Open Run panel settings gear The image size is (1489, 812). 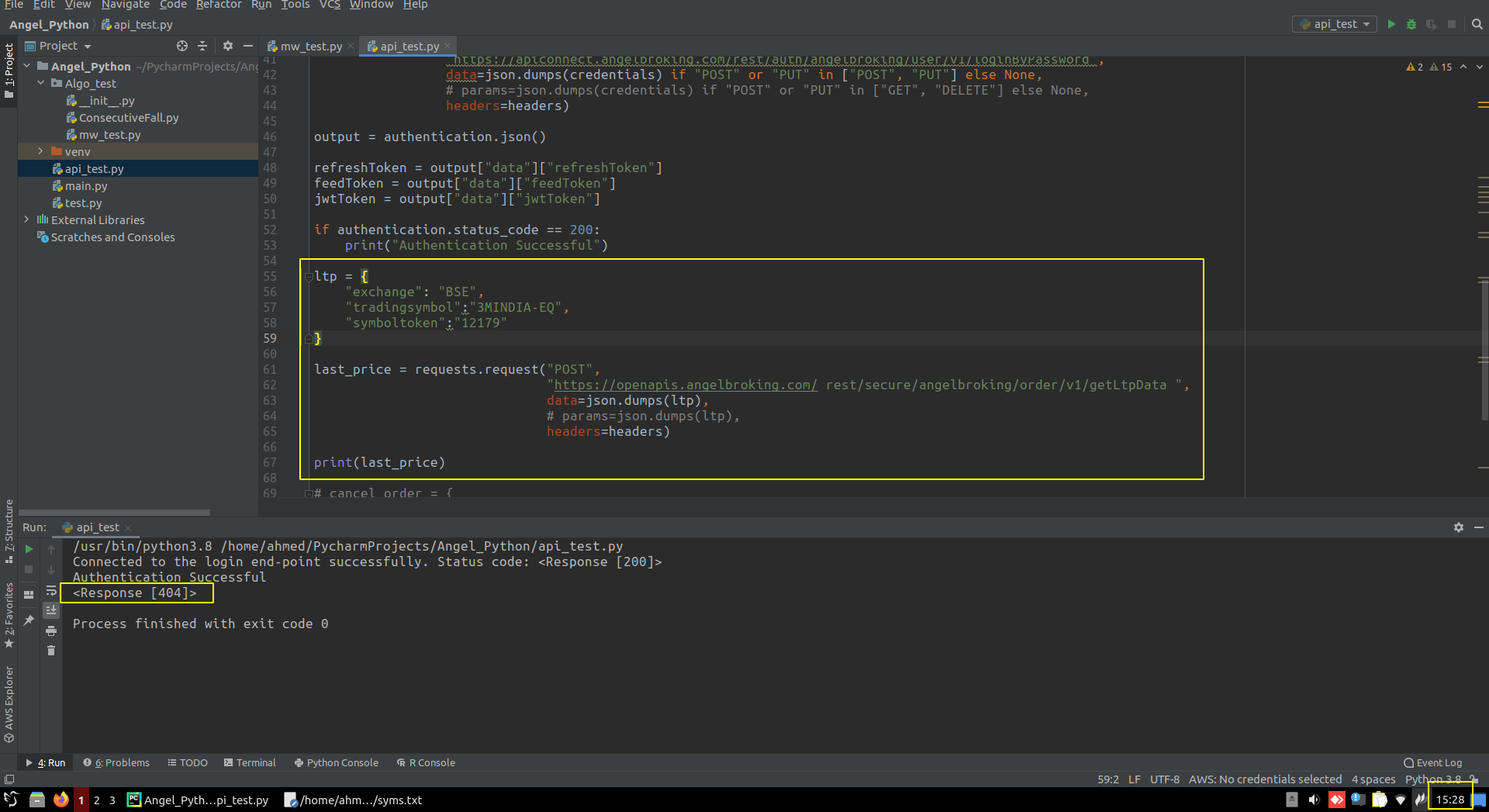pyautogui.click(x=1458, y=527)
